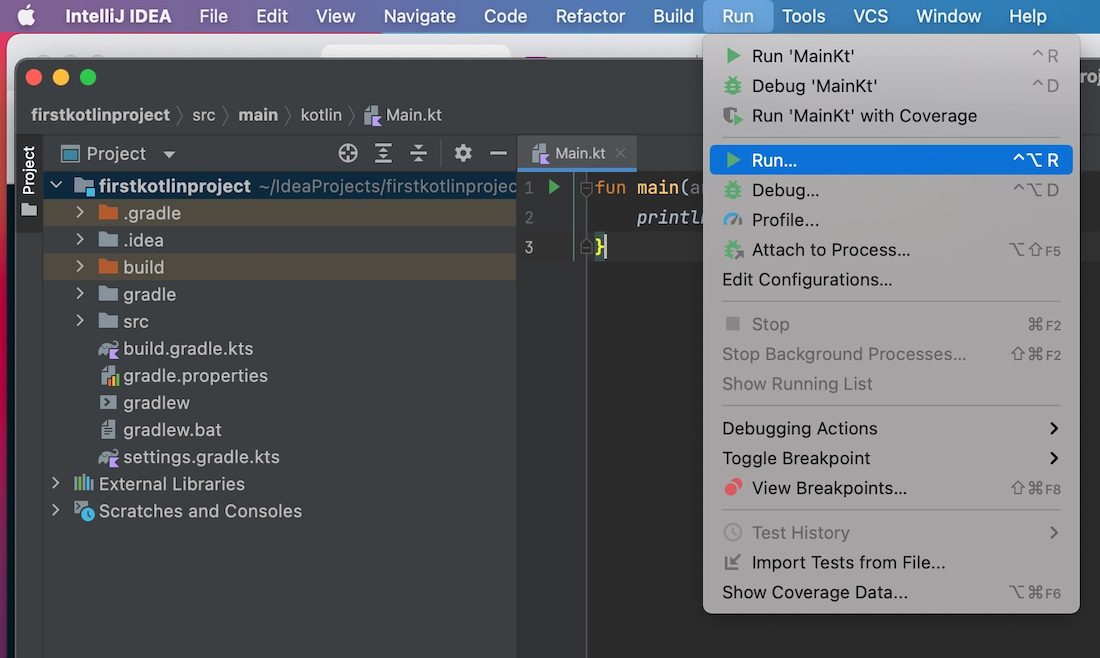Viewport: 1100px width, 658px height.
Task: Click the settings.gradle.kts file icon
Action: coord(109,457)
